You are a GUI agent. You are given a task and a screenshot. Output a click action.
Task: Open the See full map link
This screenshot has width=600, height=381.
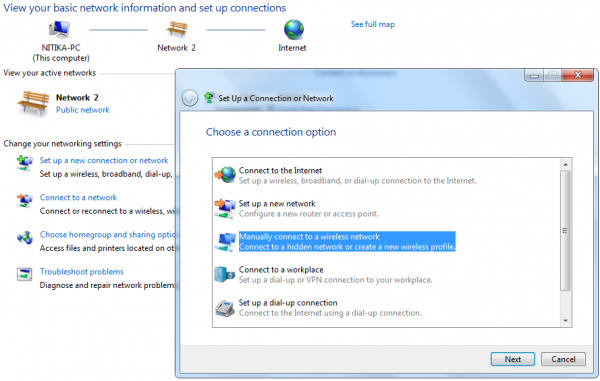click(373, 24)
